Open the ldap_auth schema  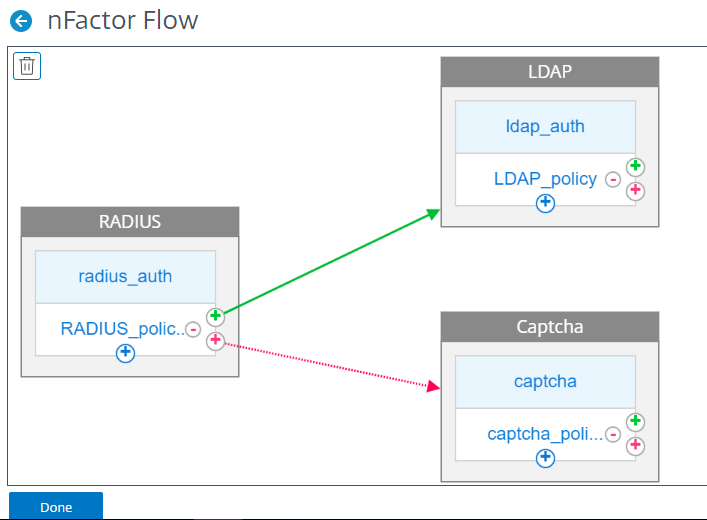(x=545, y=126)
